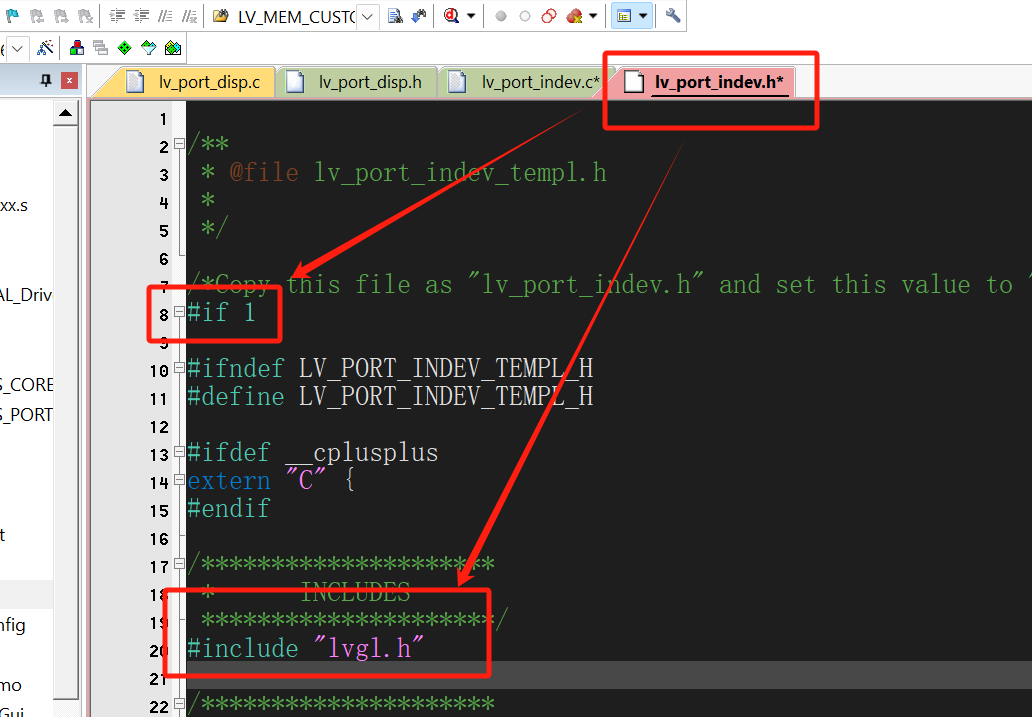
Task: Click the insert breakpoint grey circle button
Action: (x=501, y=16)
